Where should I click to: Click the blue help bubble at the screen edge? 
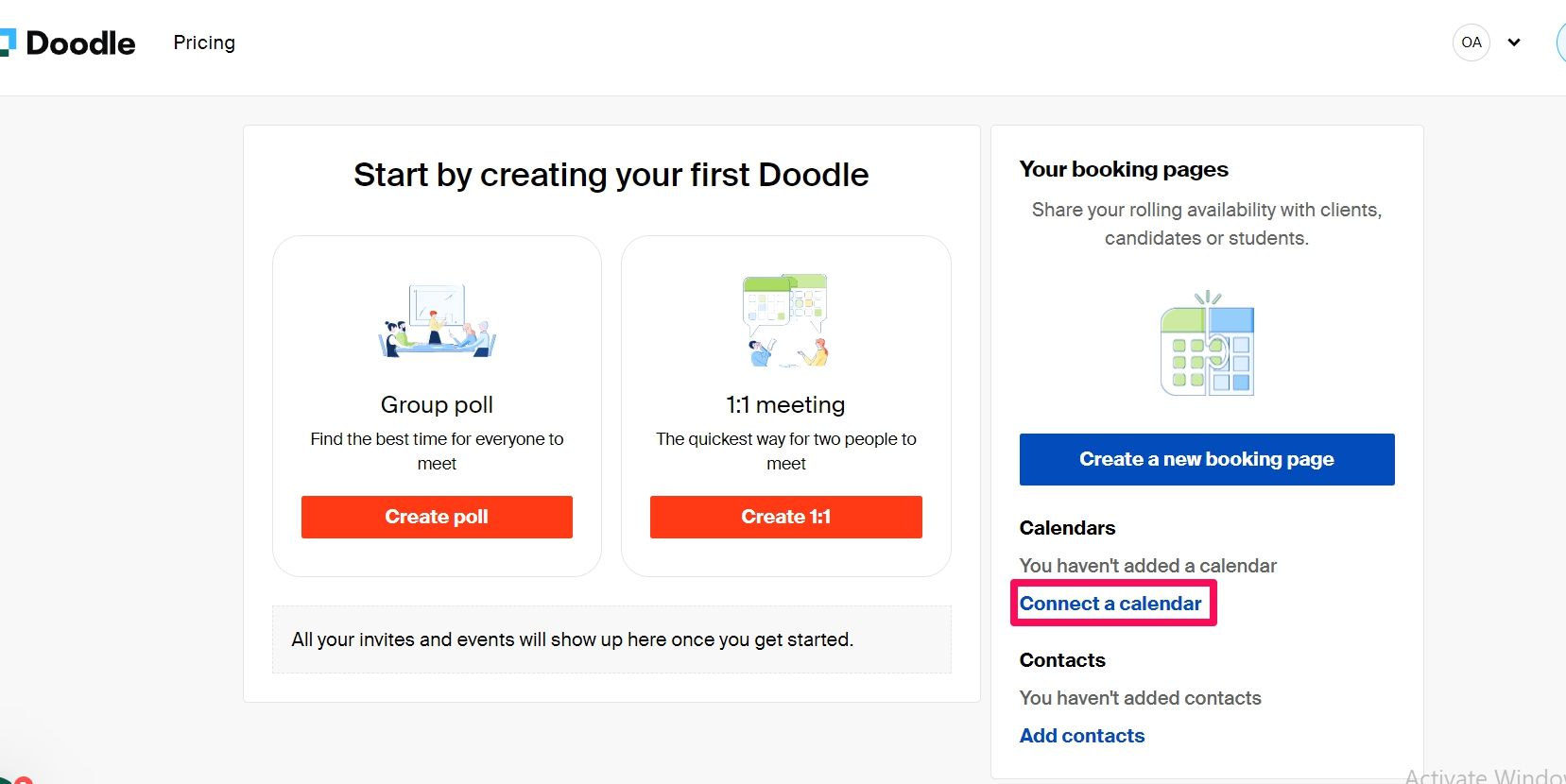1561,42
